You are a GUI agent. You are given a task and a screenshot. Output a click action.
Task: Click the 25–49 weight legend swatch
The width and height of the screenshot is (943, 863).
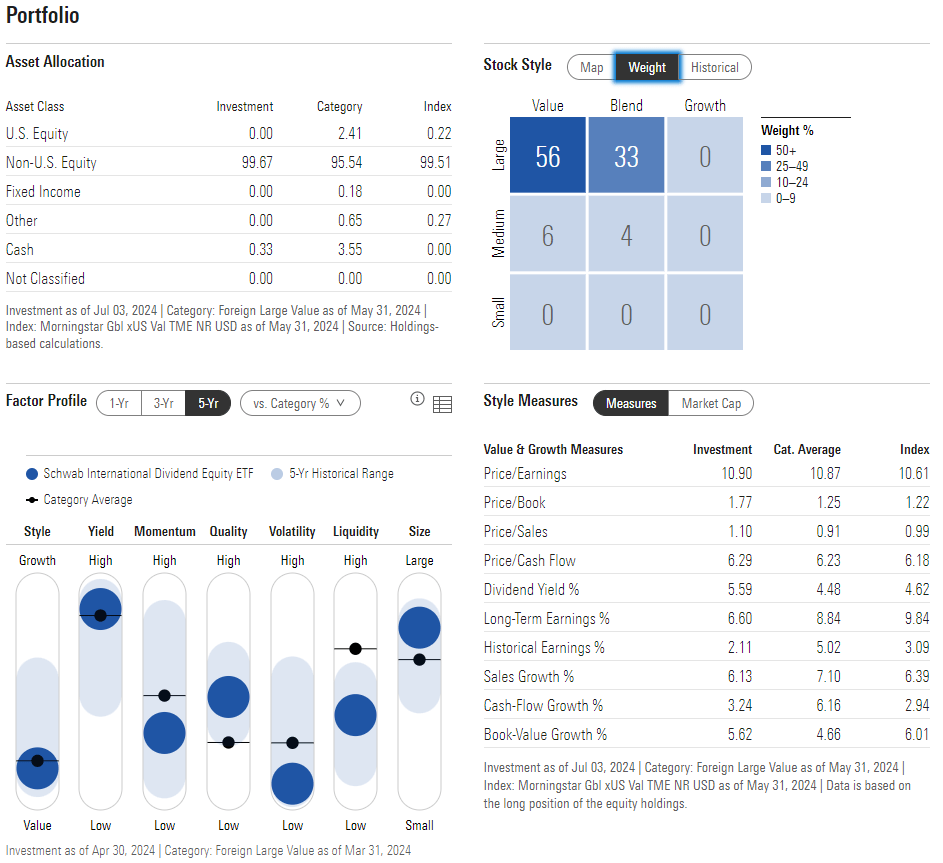pyautogui.click(x=766, y=166)
